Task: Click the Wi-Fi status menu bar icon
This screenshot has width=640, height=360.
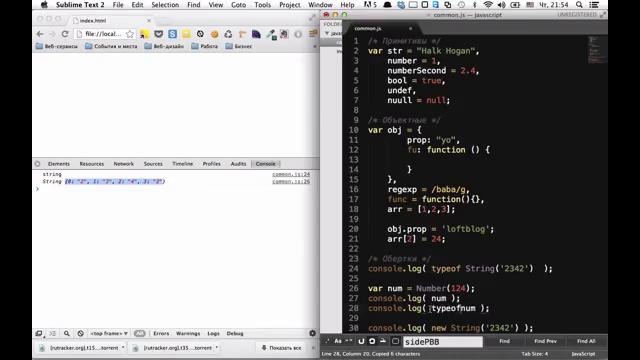Action: (x=487, y=5)
